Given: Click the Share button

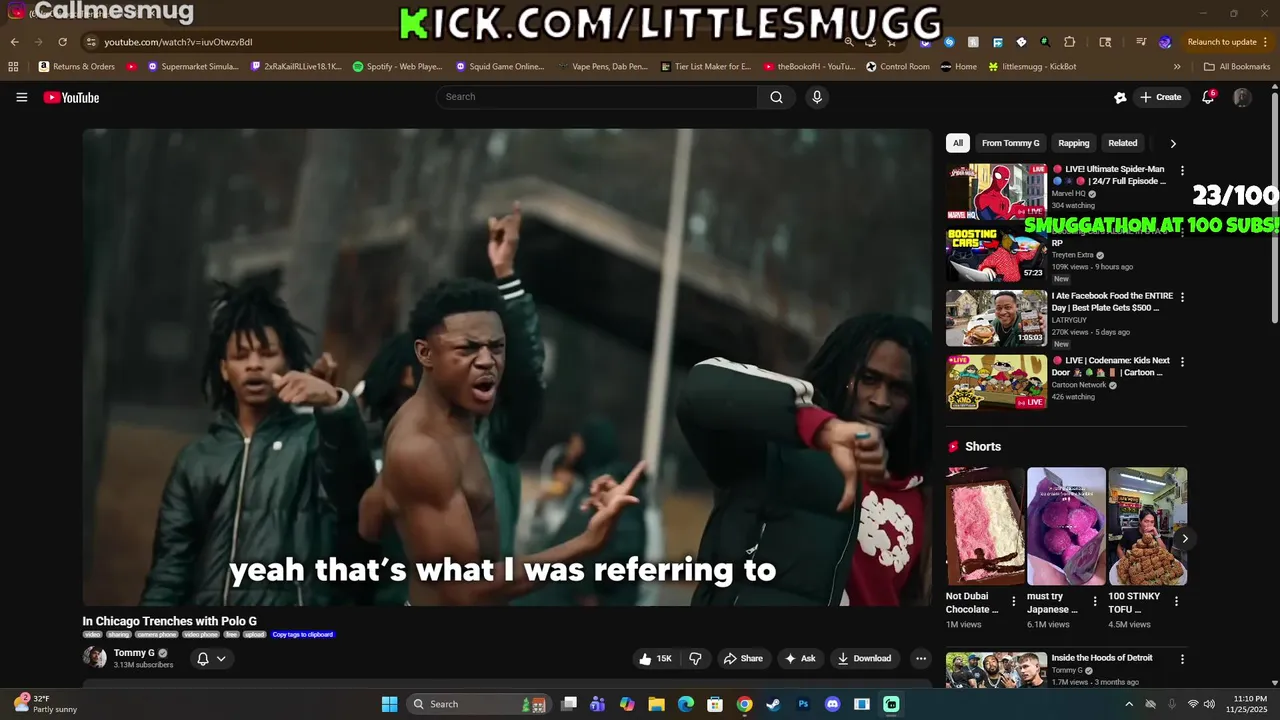Looking at the screenshot, I should [743, 658].
